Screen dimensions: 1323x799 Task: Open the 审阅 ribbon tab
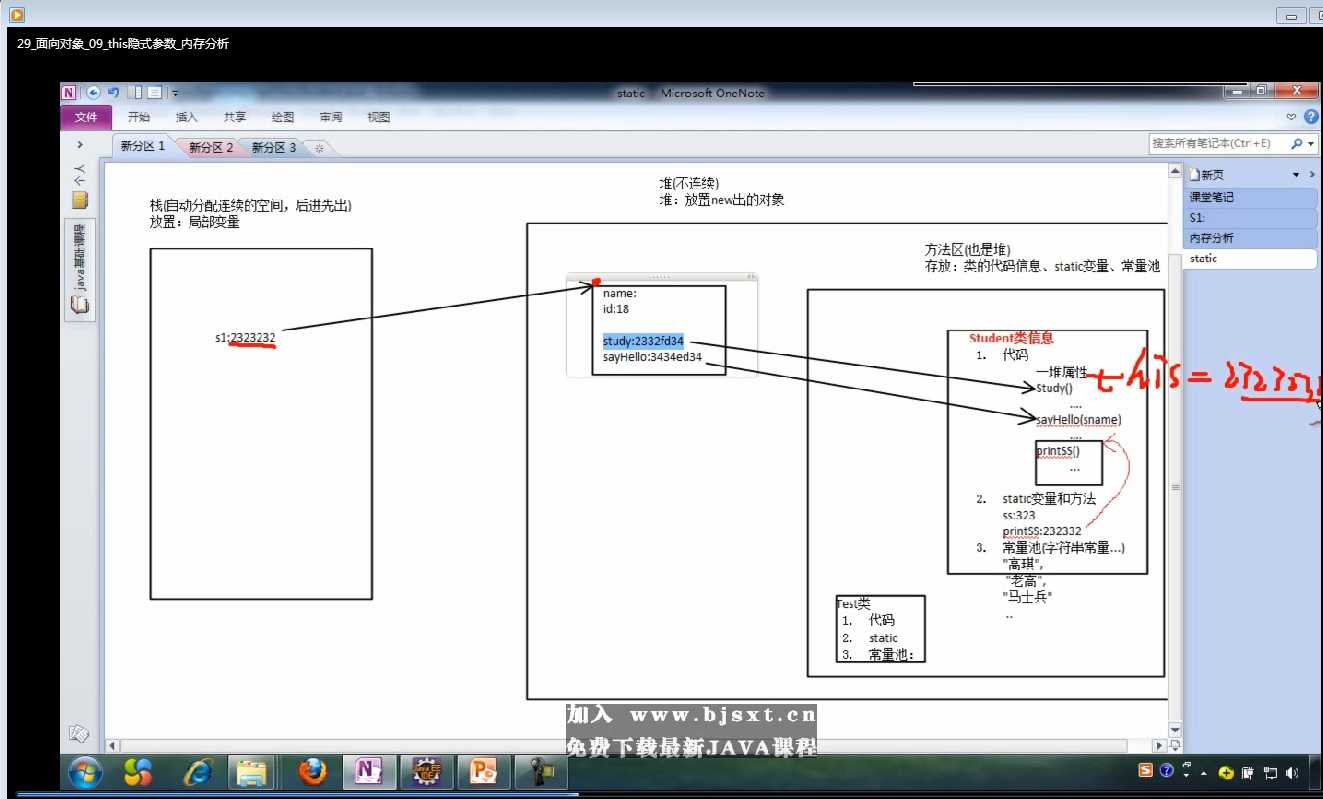point(331,117)
